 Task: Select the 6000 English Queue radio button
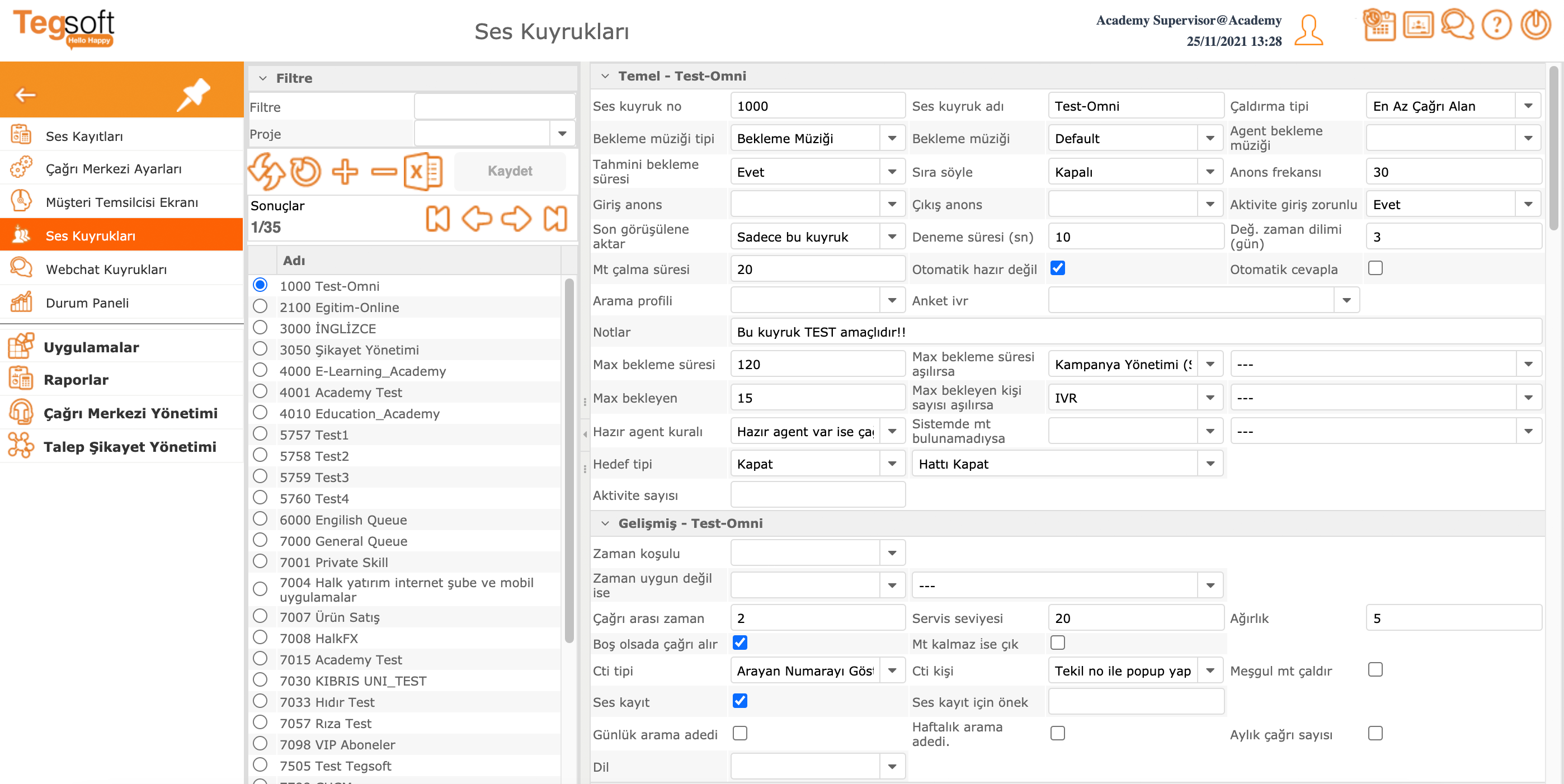pos(261,519)
